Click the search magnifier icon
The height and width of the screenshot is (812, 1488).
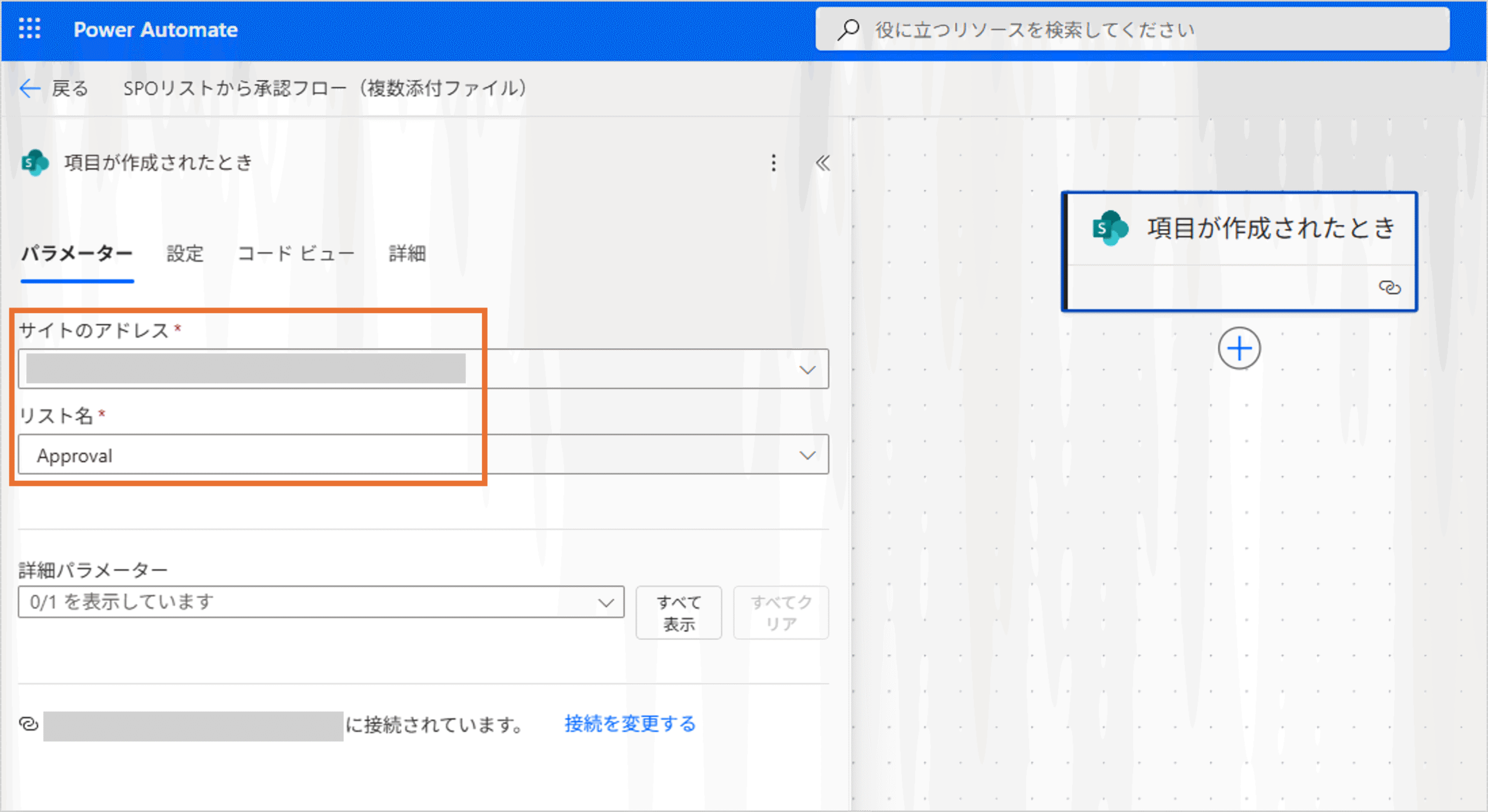[848, 29]
